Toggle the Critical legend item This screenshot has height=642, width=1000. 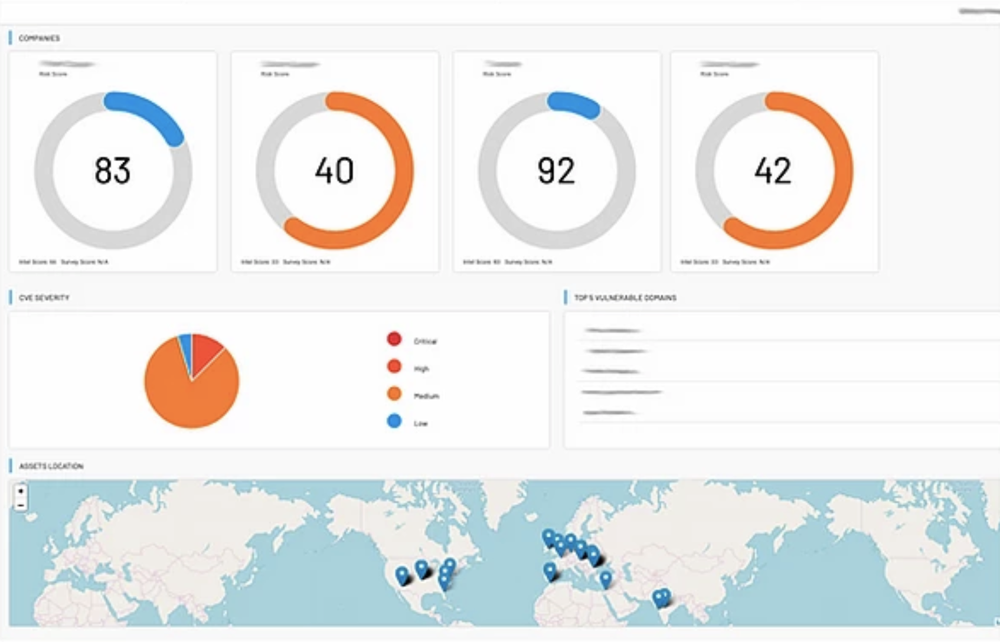[x=412, y=340]
